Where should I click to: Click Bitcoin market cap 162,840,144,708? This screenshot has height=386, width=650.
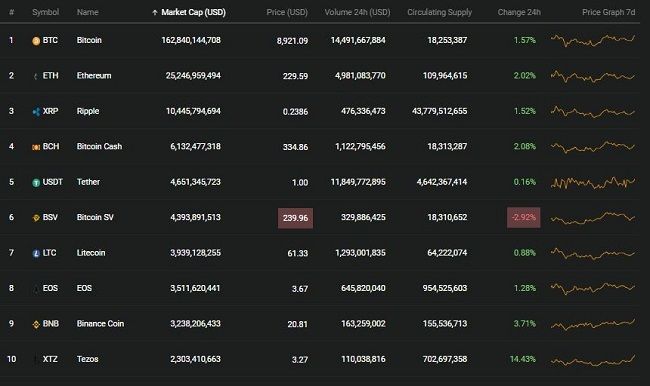click(191, 40)
